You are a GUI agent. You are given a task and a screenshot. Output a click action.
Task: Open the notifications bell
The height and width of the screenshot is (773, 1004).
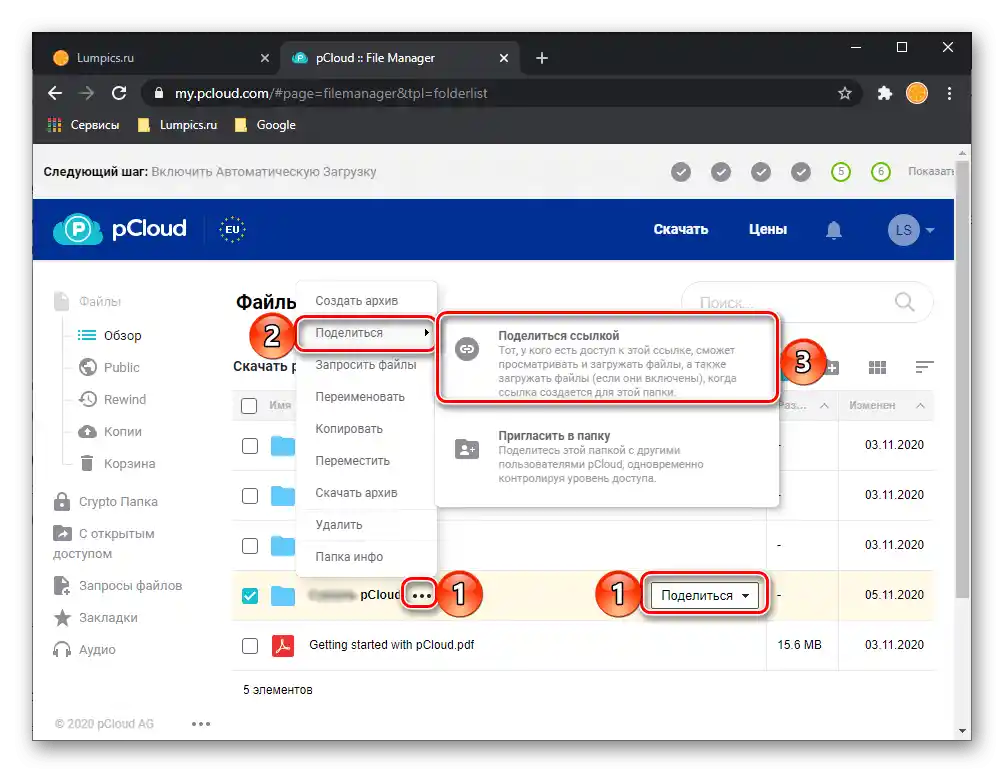click(x=833, y=230)
